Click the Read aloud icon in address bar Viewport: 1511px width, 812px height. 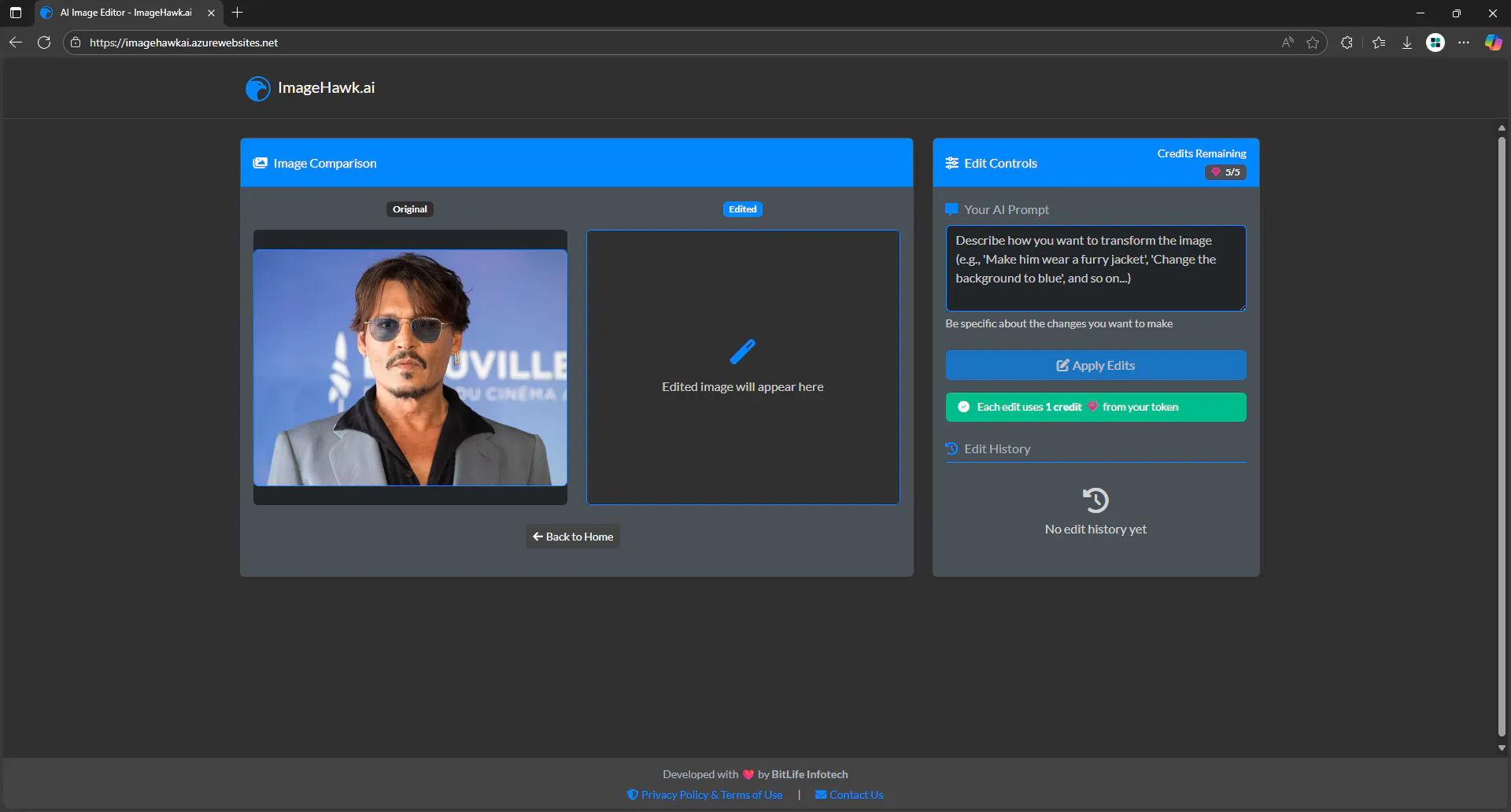[x=1287, y=42]
